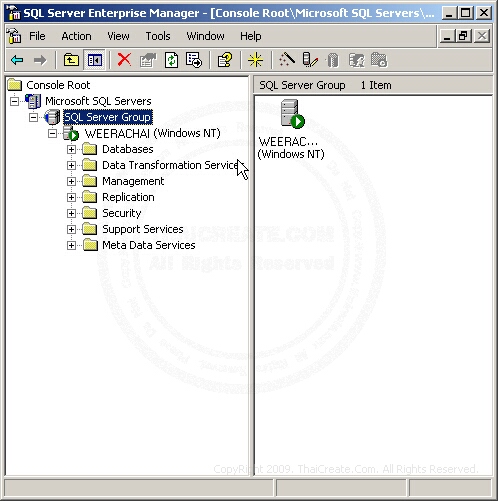The image size is (498, 501).
Task: Expand the Databases folder
Action: [x=71, y=149]
